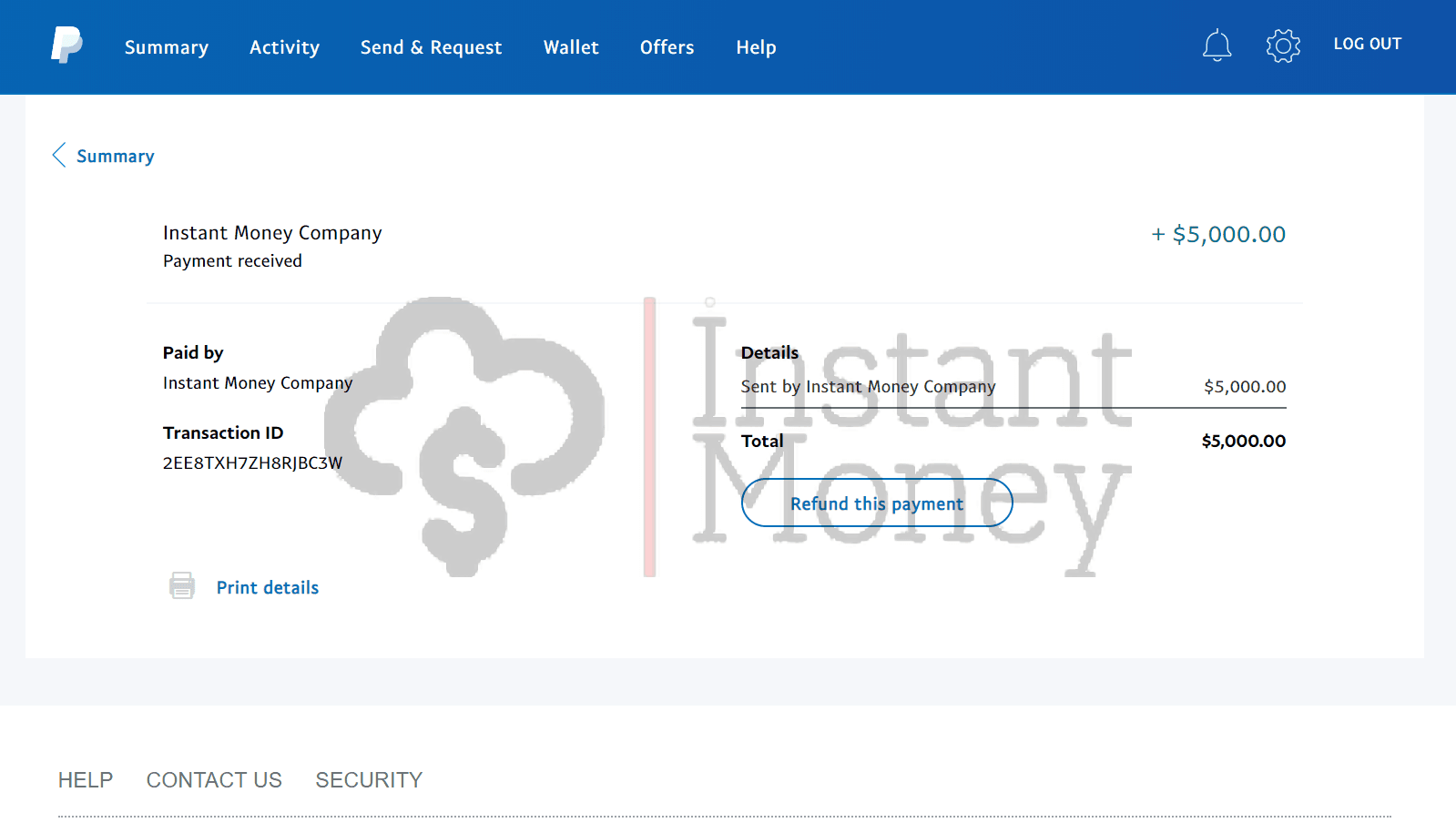Open Help in top navigation
The image size is (1456, 833).
click(x=756, y=47)
